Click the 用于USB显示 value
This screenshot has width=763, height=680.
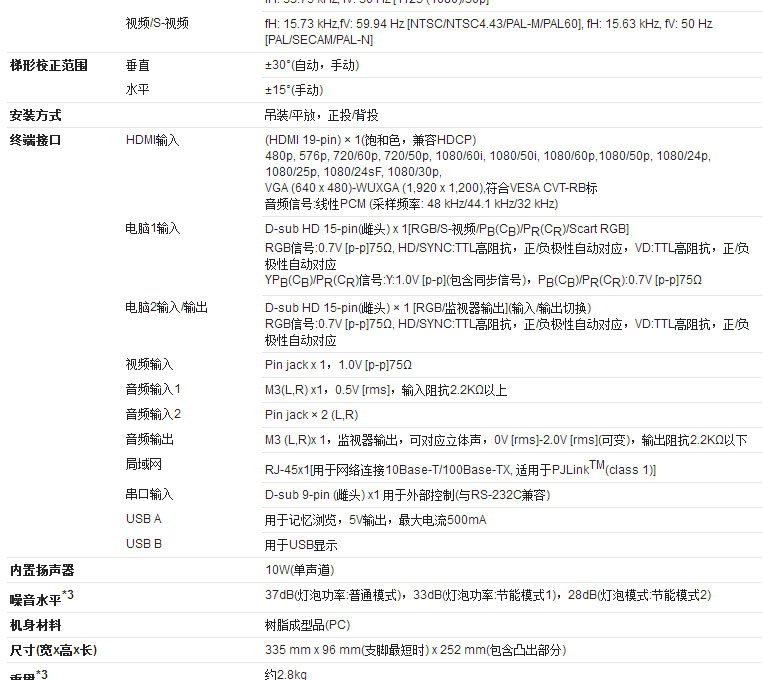pos(301,545)
